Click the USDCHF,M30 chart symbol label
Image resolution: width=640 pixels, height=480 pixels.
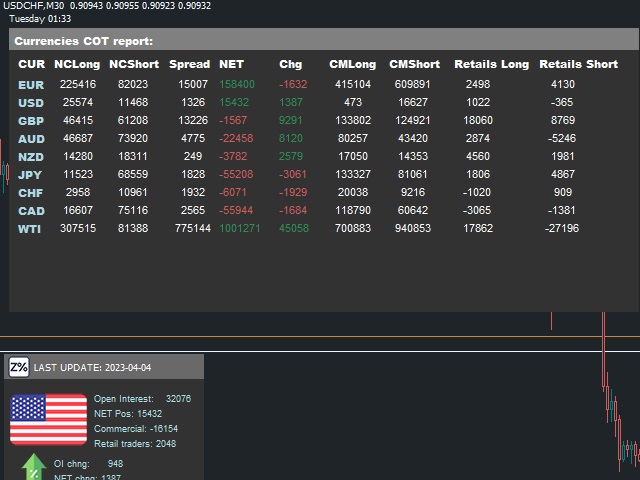[36, 6]
